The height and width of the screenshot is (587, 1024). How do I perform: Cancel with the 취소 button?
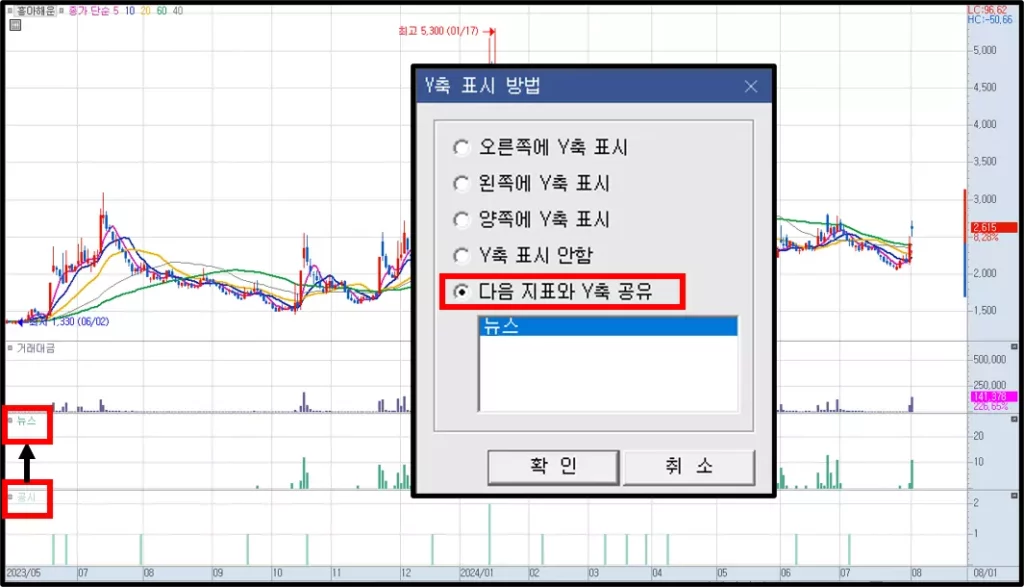coord(689,466)
